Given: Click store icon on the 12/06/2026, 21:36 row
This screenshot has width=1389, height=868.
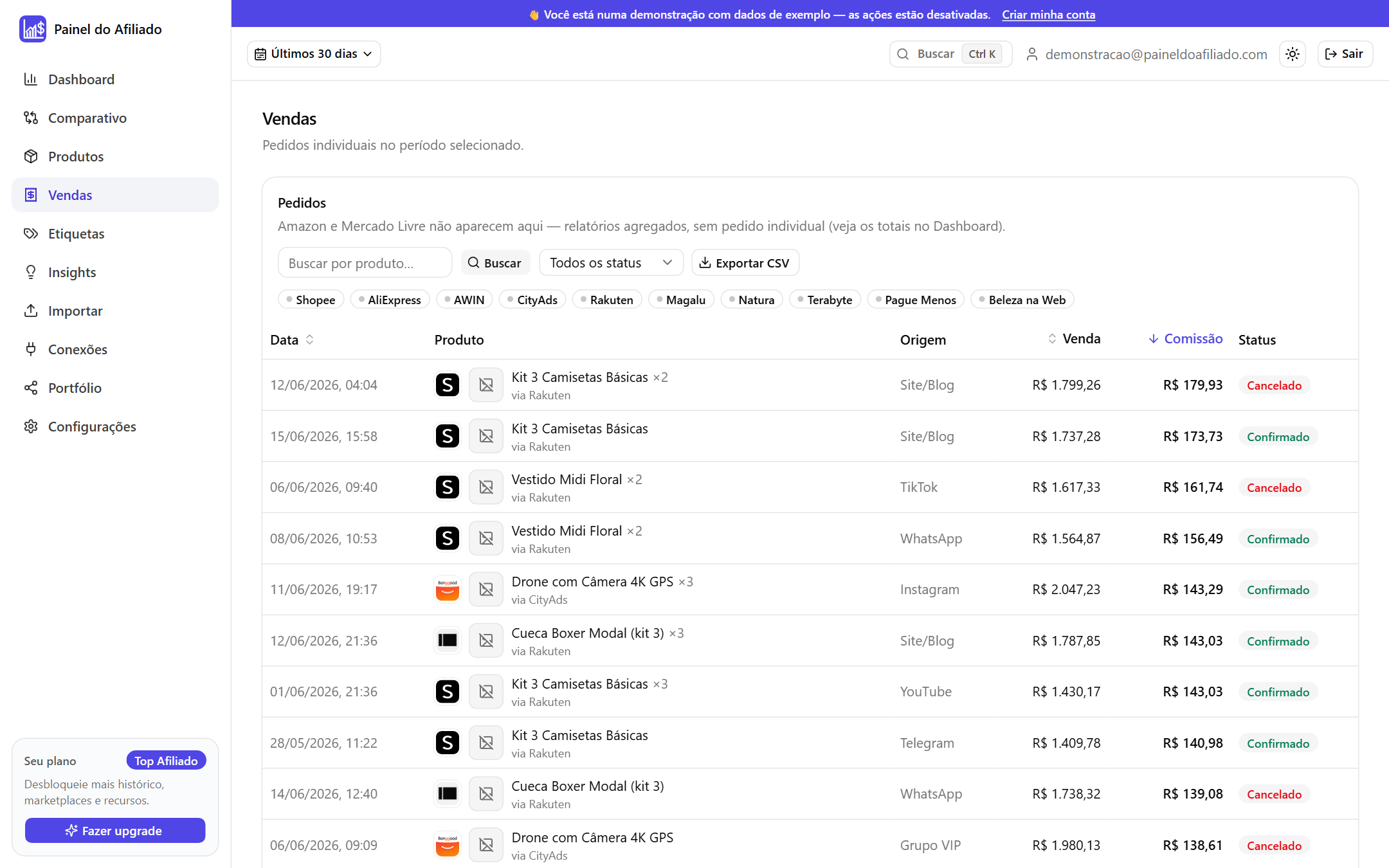Looking at the screenshot, I should coord(448,640).
